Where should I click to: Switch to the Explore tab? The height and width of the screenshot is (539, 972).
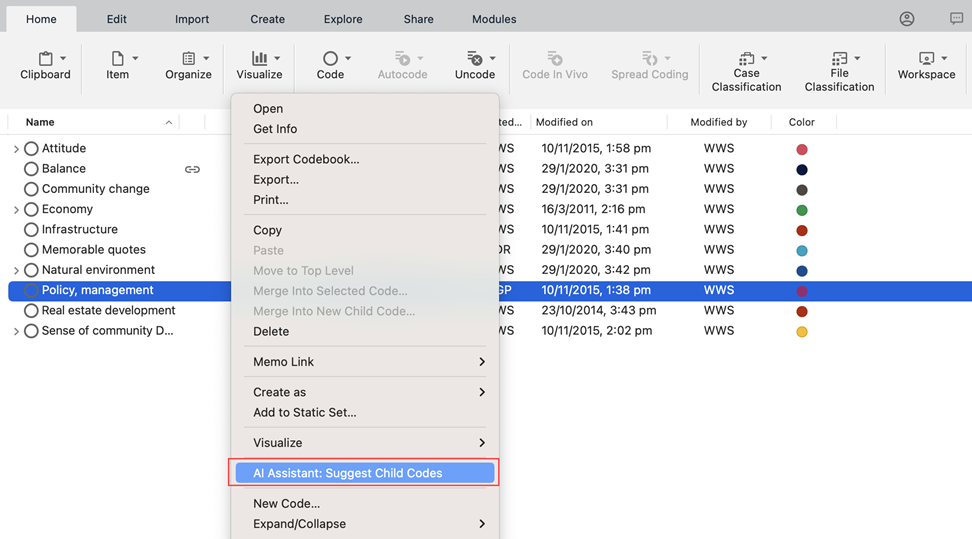click(x=343, y=19)
